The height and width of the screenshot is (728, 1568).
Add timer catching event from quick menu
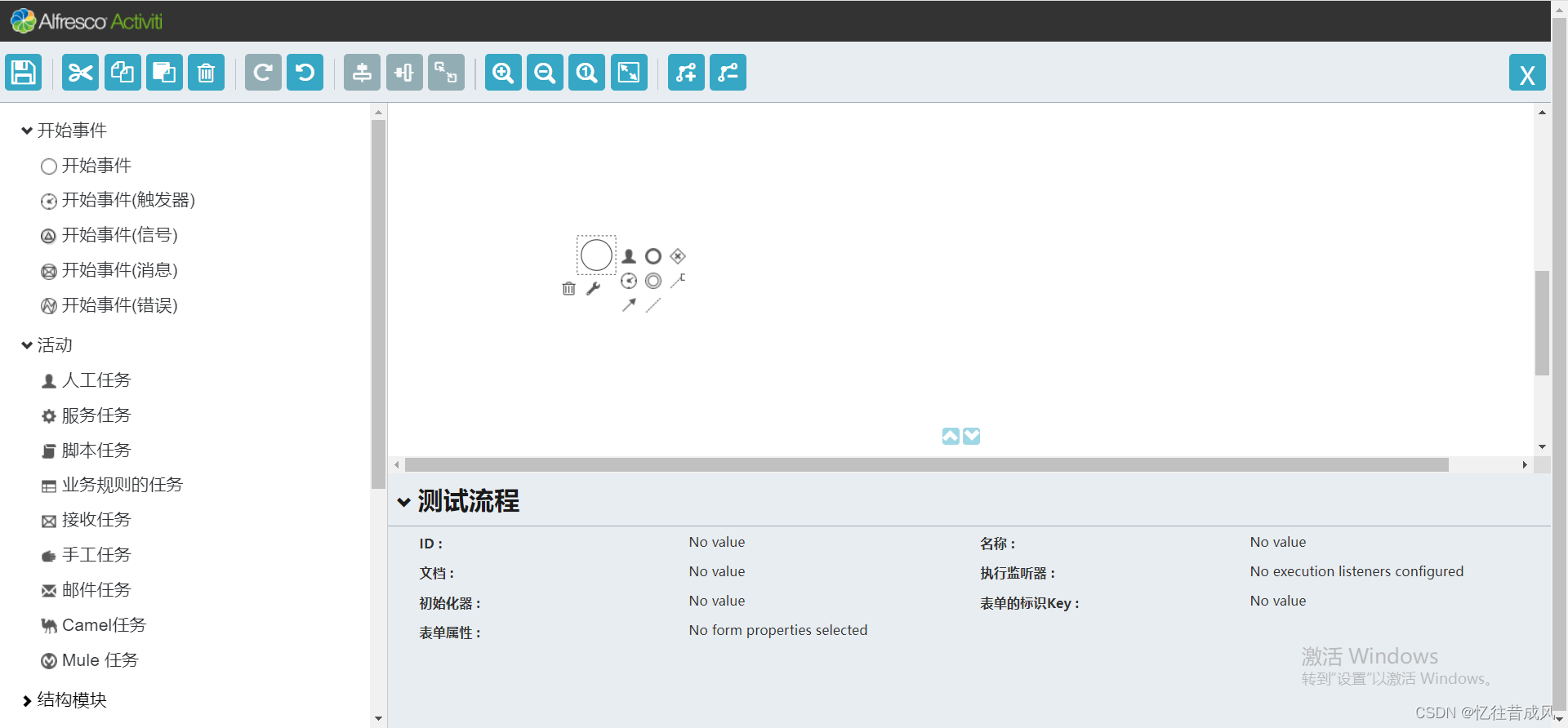[629, 281]
